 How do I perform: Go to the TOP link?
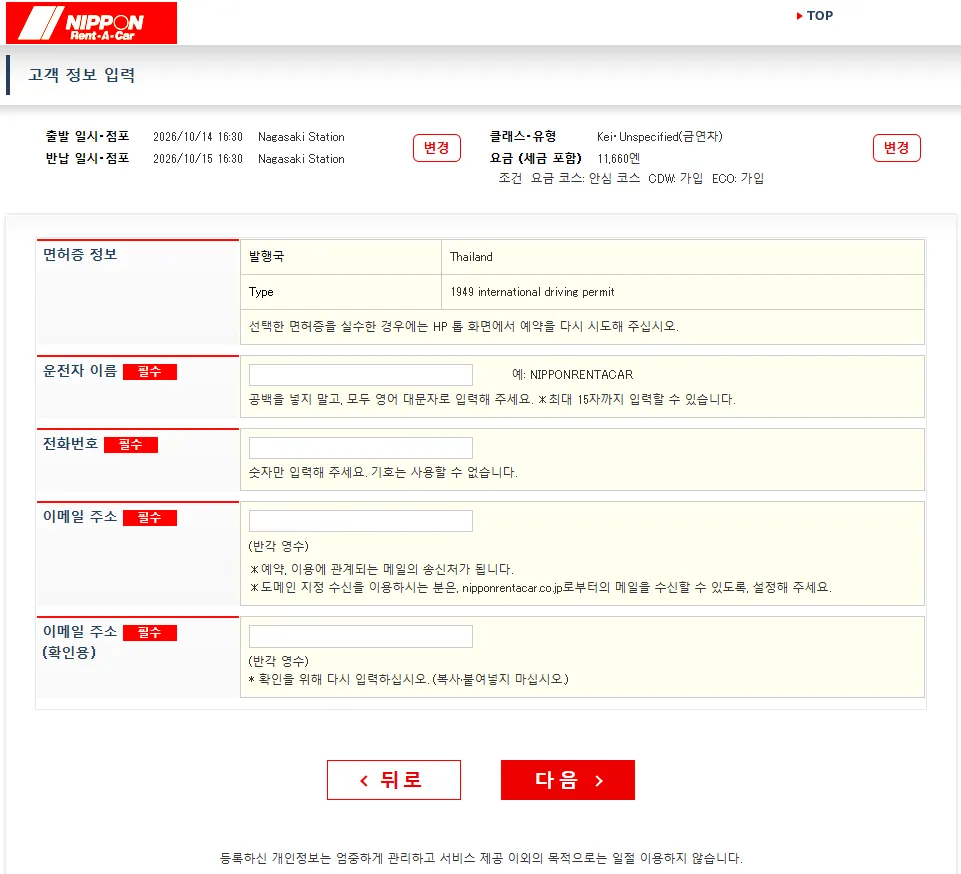click(815, 16)
